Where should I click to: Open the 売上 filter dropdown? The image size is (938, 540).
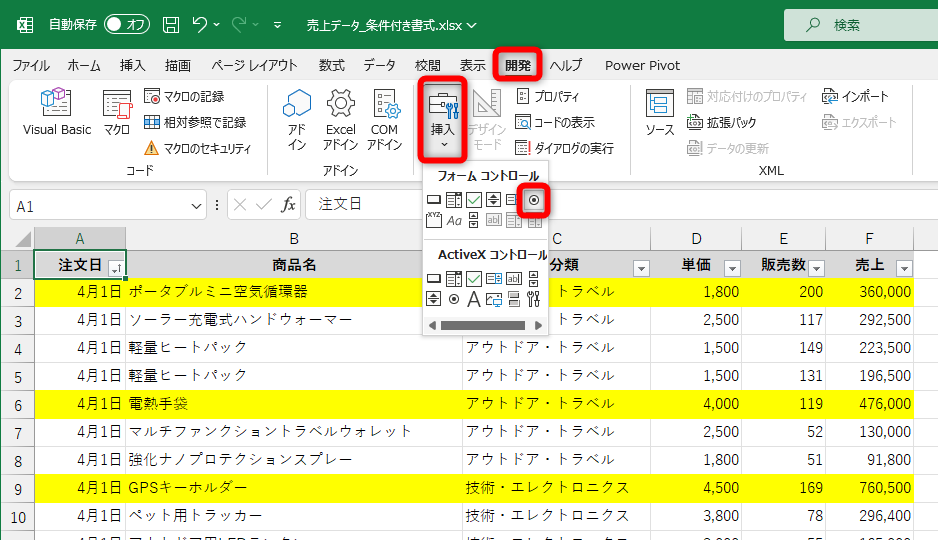click(x=904, y=269)
